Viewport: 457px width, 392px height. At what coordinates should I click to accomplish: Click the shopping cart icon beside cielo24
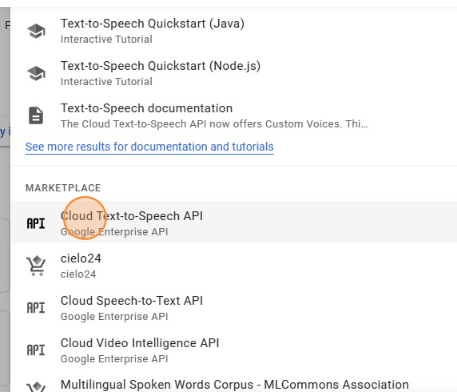(36, 266)
